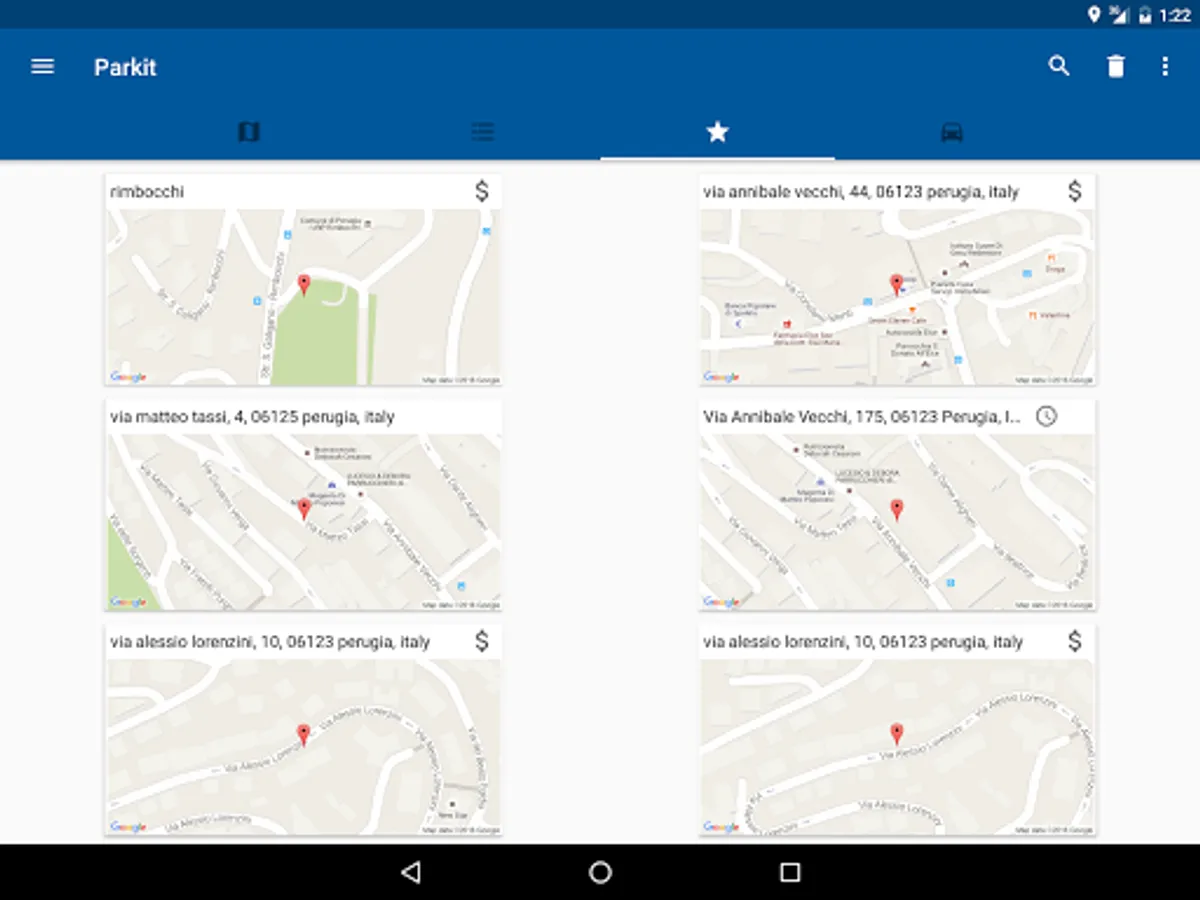Open via matteo tassi map thumbnail
This screenshot has width=1200, height=900.
(303, 522)
